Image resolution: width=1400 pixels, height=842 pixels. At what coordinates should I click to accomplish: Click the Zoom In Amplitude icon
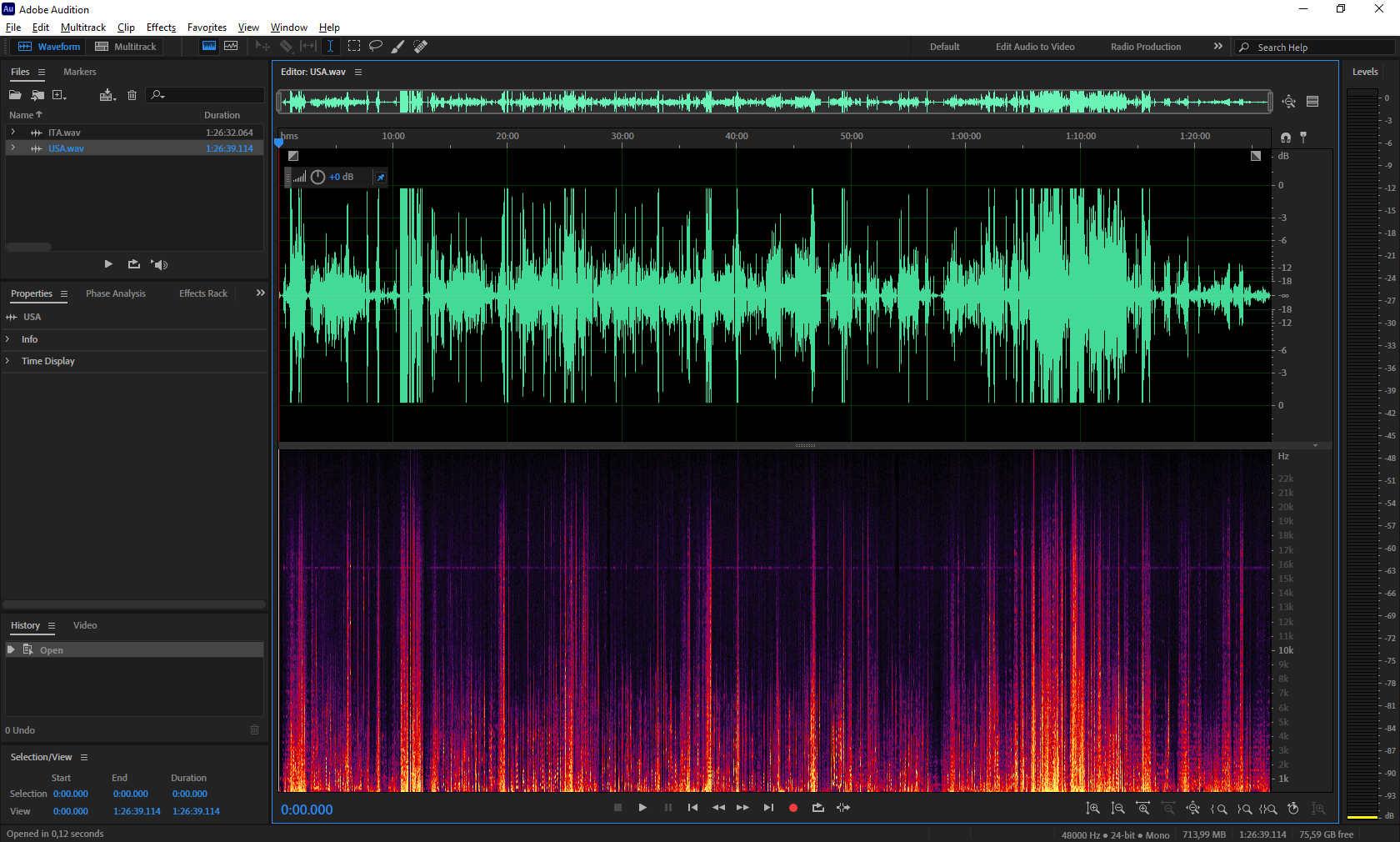tap(1092, 809)
